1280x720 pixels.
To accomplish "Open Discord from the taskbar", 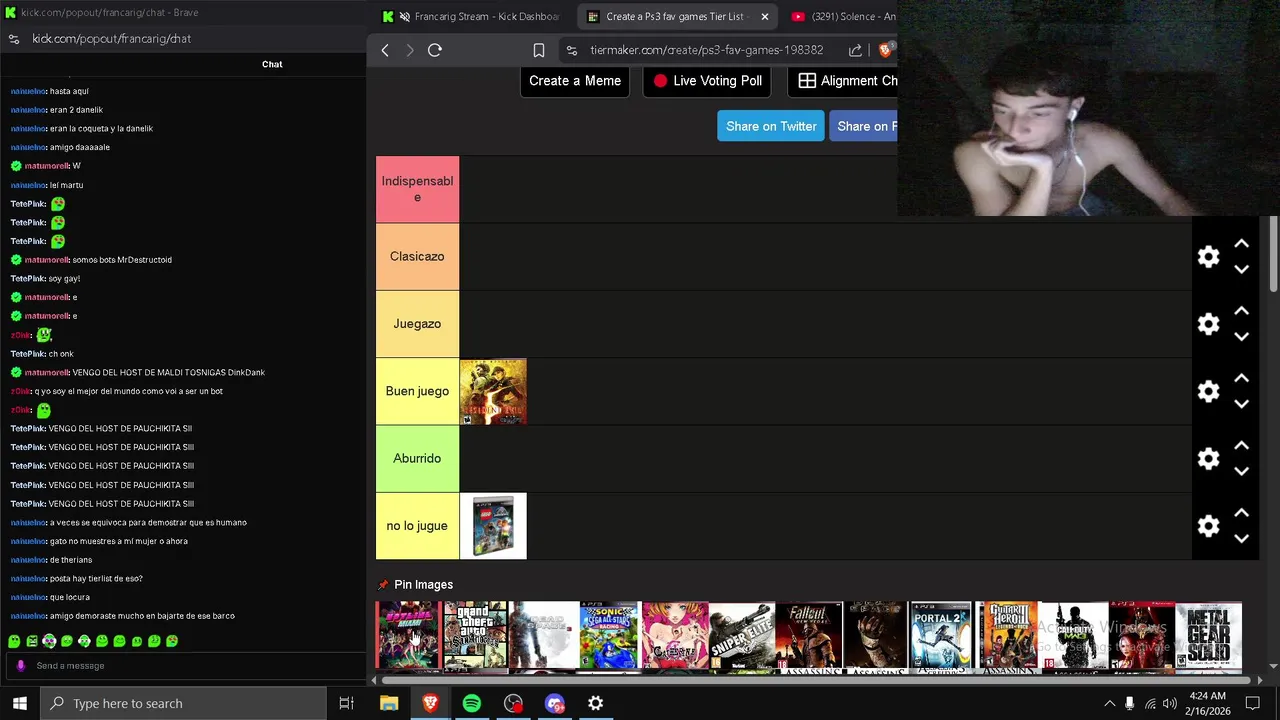I will 555,704.
